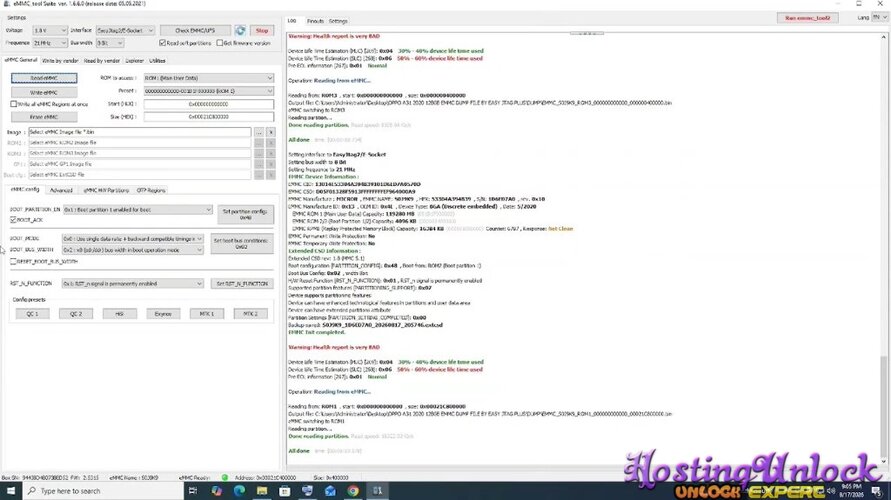Click the refresh icon beside Check EMMC/UFS
891x500 pixels.
240,31
